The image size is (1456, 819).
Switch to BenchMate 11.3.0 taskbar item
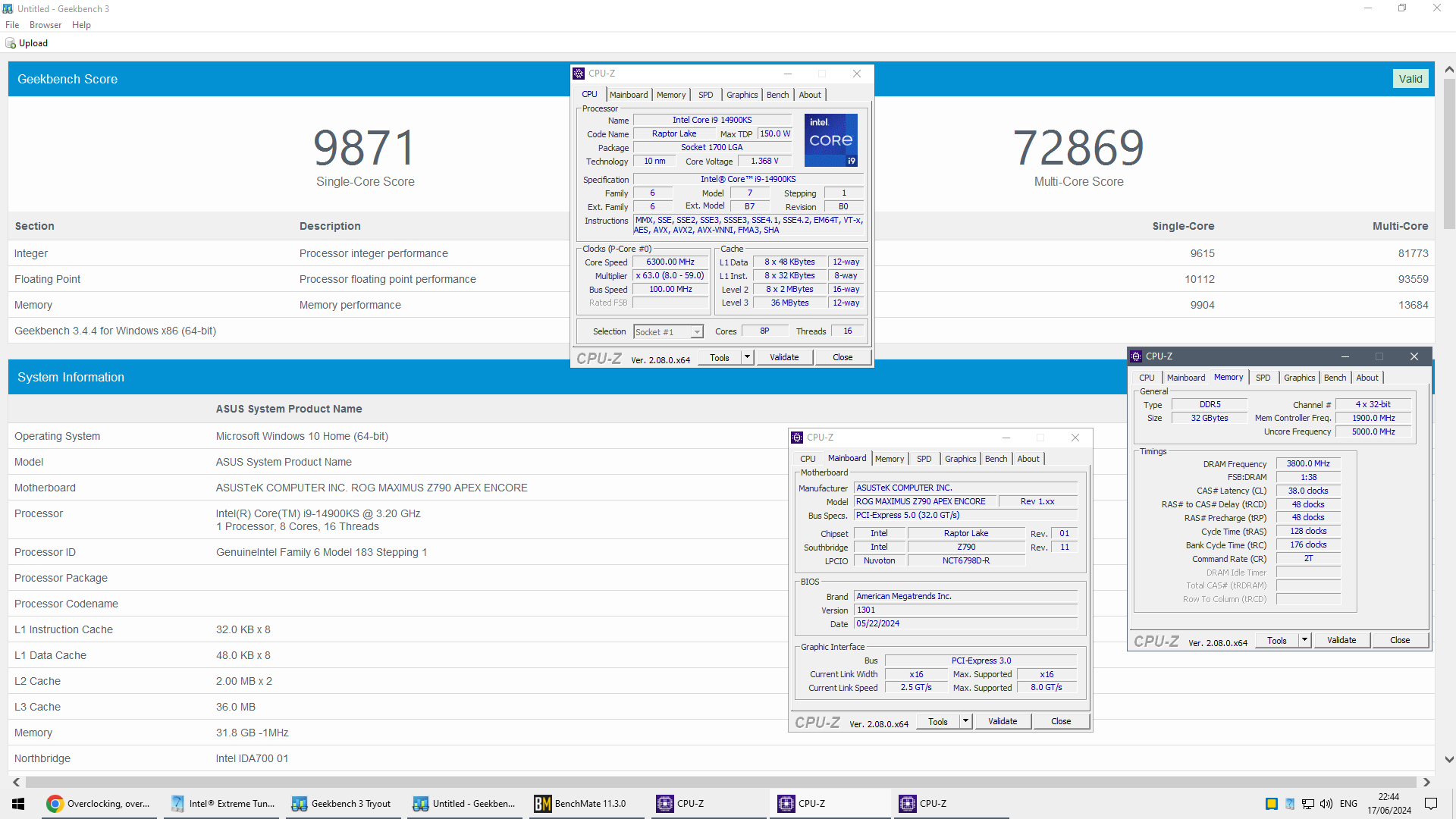click(x=585, y=804)
